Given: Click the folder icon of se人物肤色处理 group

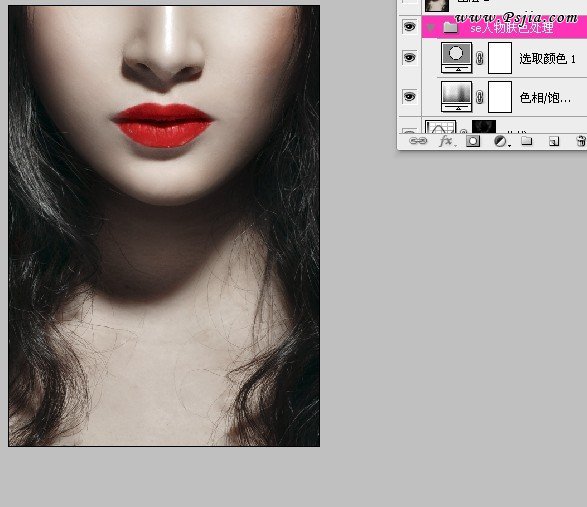Looking at the screenshot, I should point(450,27).
